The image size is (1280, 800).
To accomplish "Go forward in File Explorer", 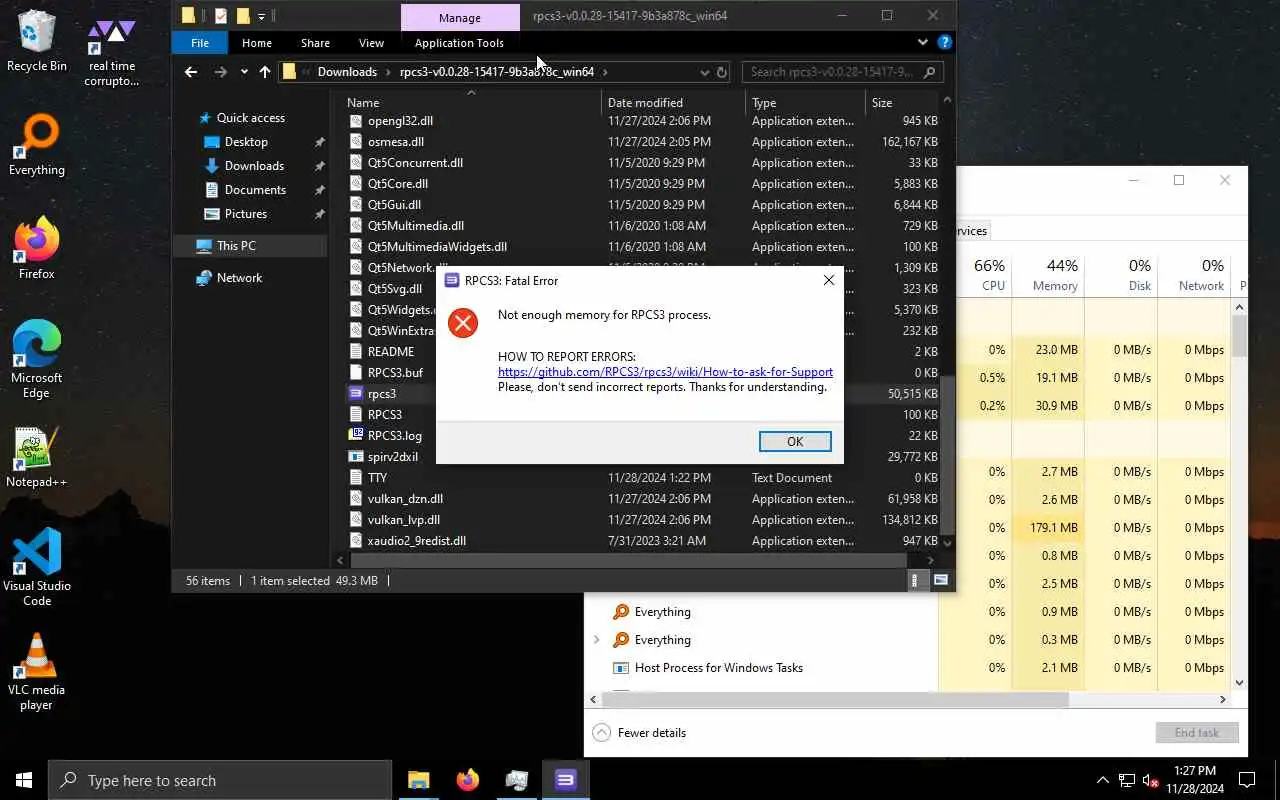I will (221, 72).
